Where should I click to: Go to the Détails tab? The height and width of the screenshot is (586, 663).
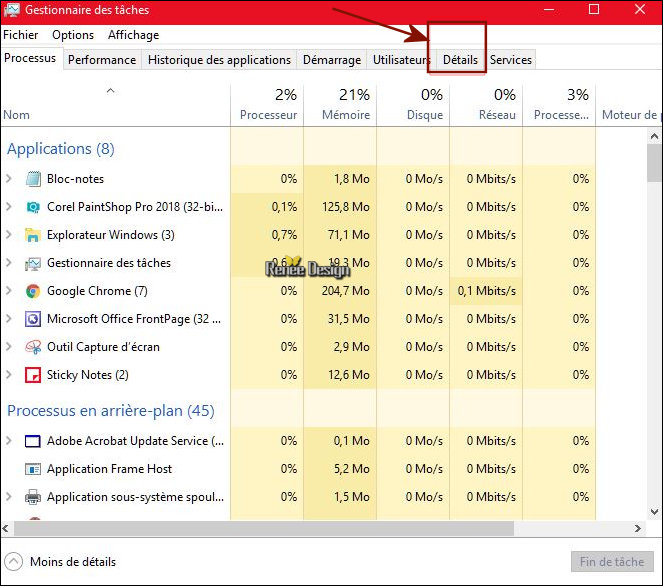460,60
